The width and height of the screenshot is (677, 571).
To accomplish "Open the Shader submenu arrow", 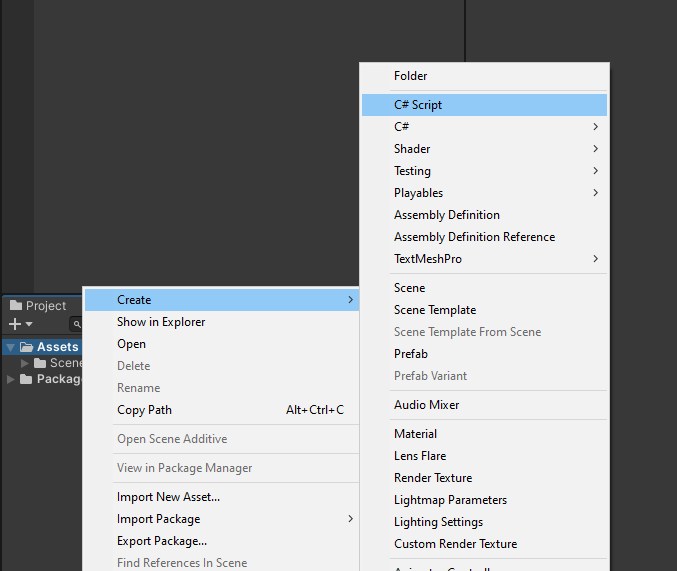I will pos(595,149).
